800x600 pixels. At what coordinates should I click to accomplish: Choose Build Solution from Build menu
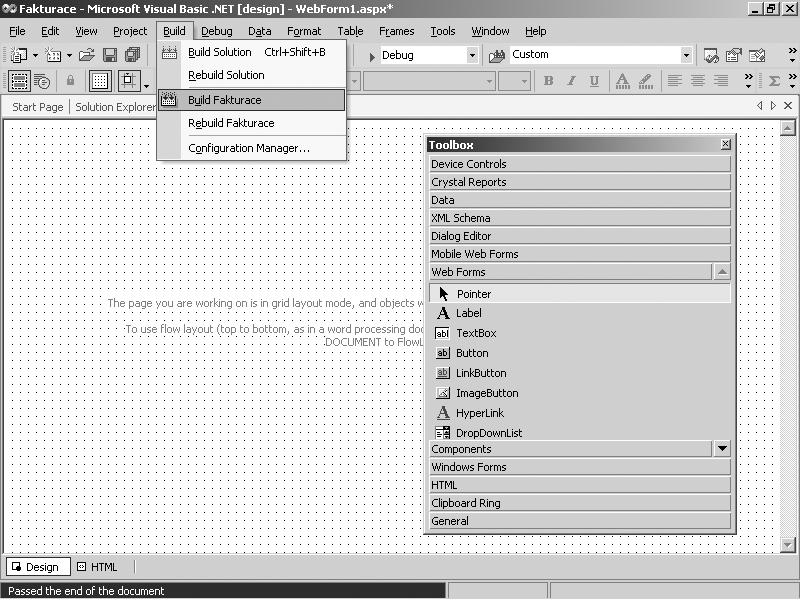pos(252,52)
